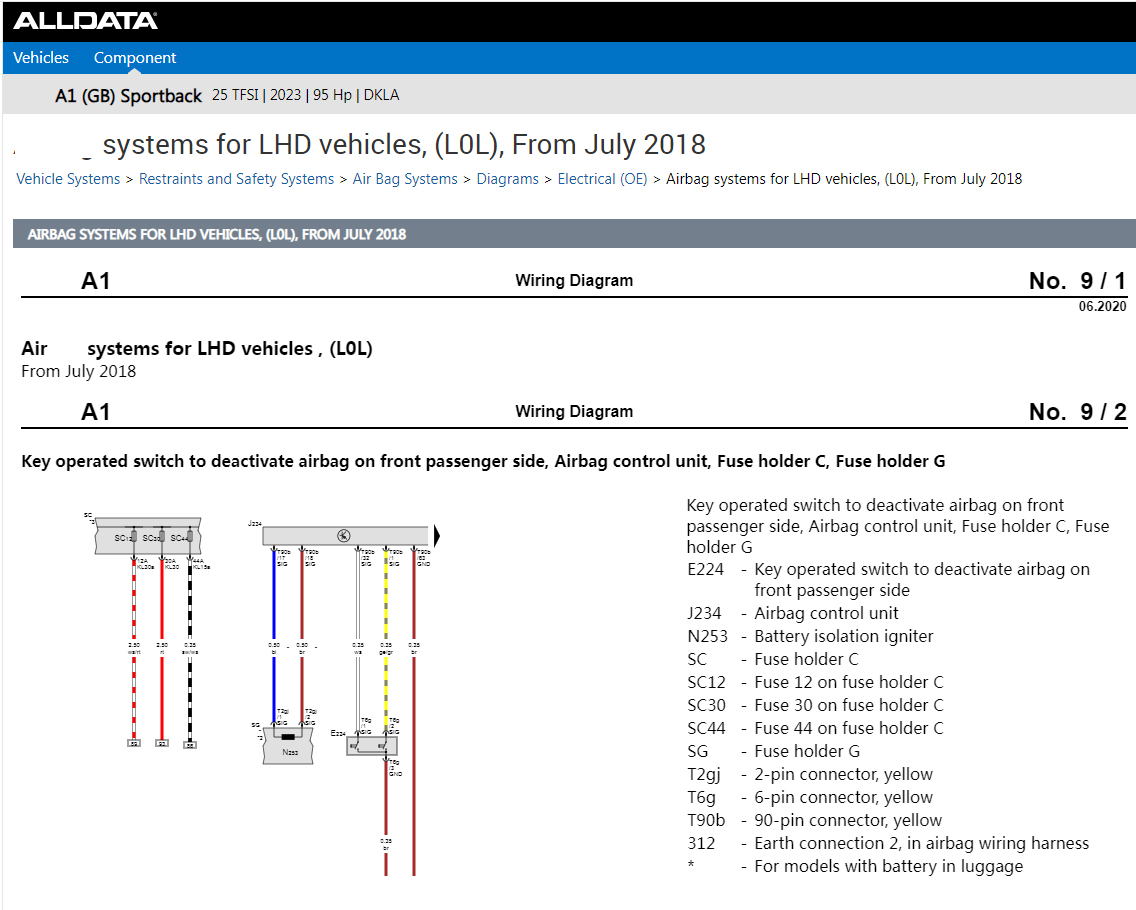
Task: Open the Vehicles menu
Action: [x=41, y=58]
